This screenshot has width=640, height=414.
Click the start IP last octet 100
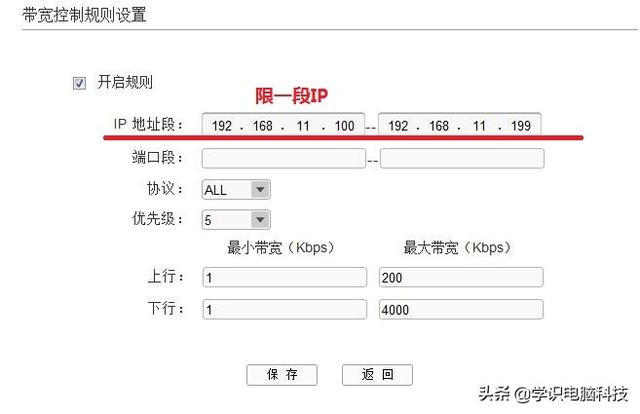(344, 126)
